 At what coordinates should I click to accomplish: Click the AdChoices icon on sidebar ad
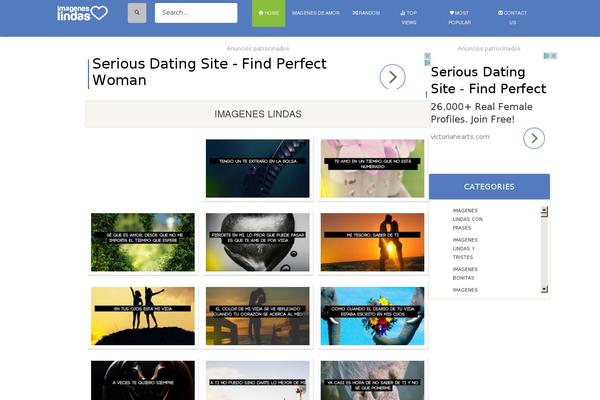(x=547, y=56)
